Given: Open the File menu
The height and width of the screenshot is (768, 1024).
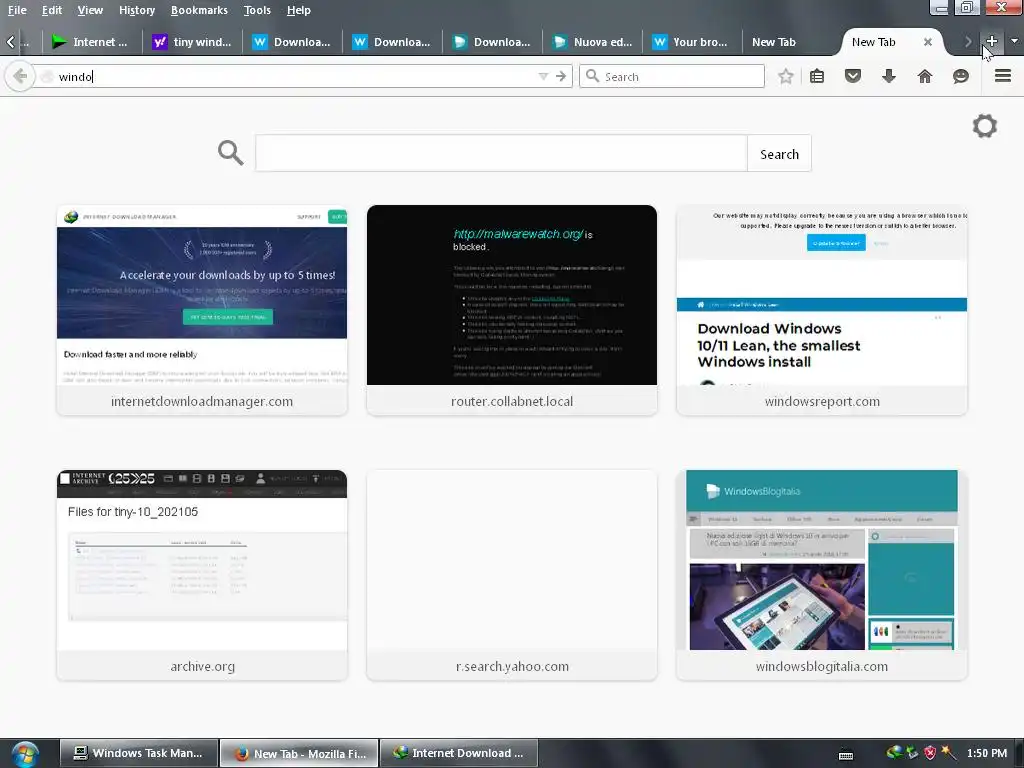Looking at the screenshot, I should pos(17,10).
